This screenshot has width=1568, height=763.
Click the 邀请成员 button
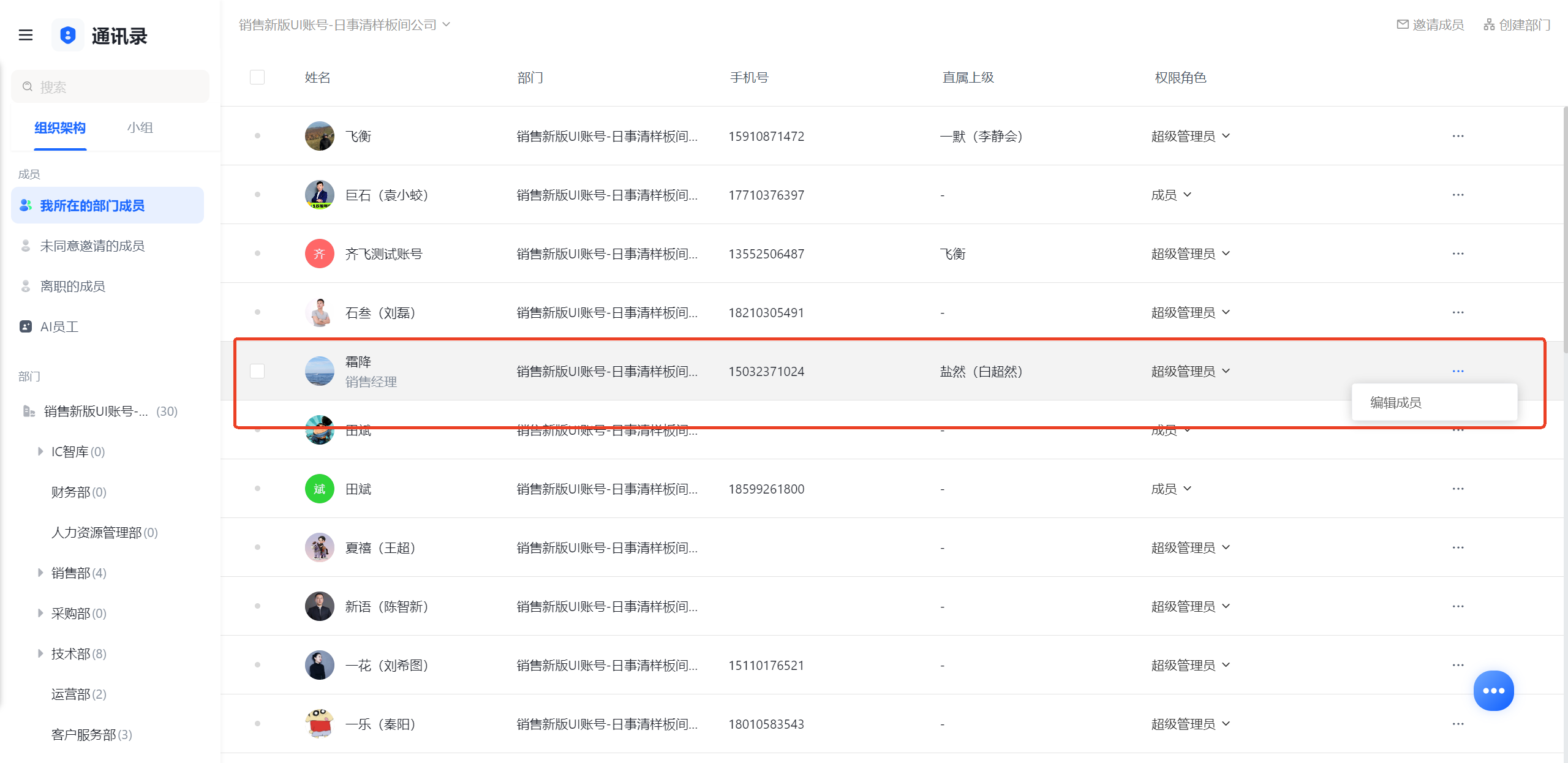(1431, 24)
